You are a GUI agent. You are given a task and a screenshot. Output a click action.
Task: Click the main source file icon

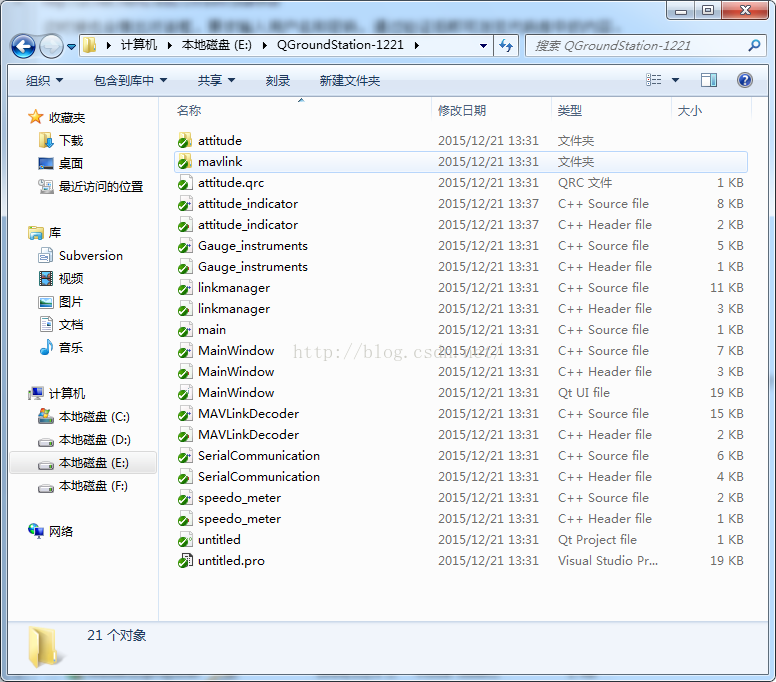click(185, 330)
